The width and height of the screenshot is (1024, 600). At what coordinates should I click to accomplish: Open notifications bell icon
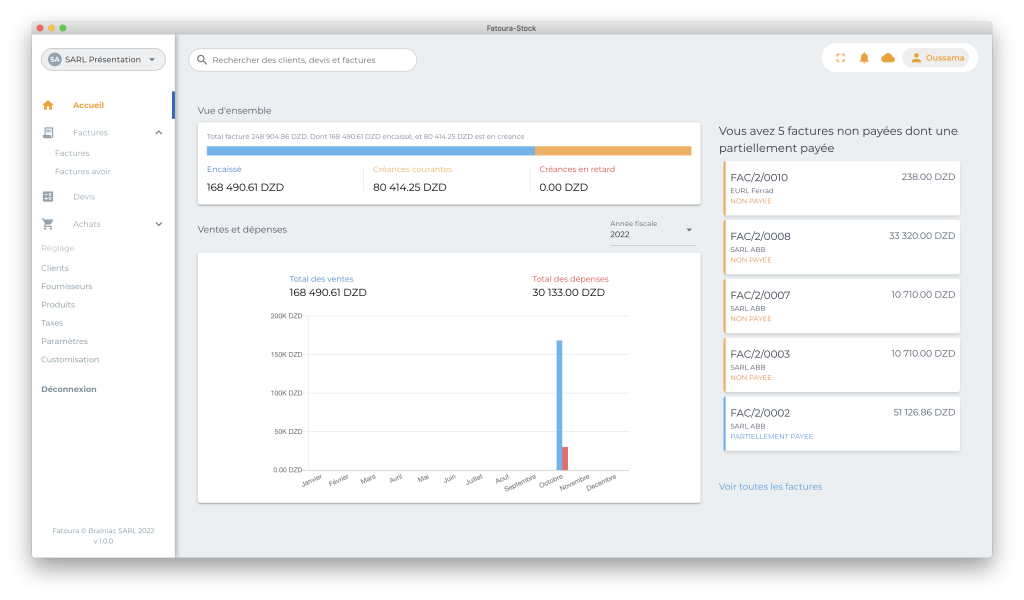(864, 58)
